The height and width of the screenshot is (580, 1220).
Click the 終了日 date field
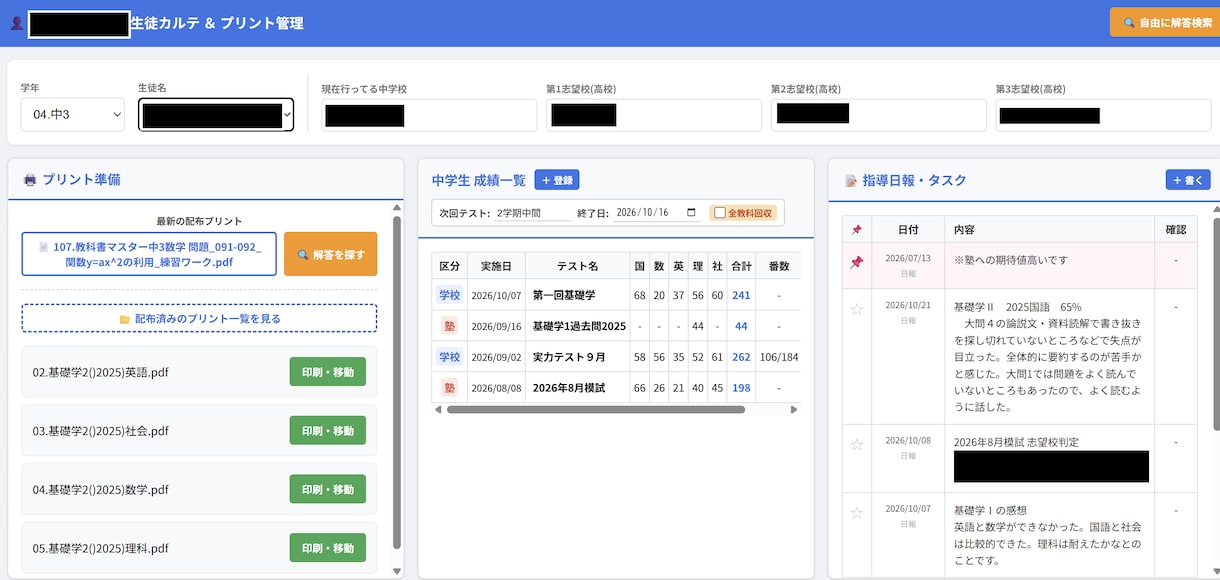(658, 213)
